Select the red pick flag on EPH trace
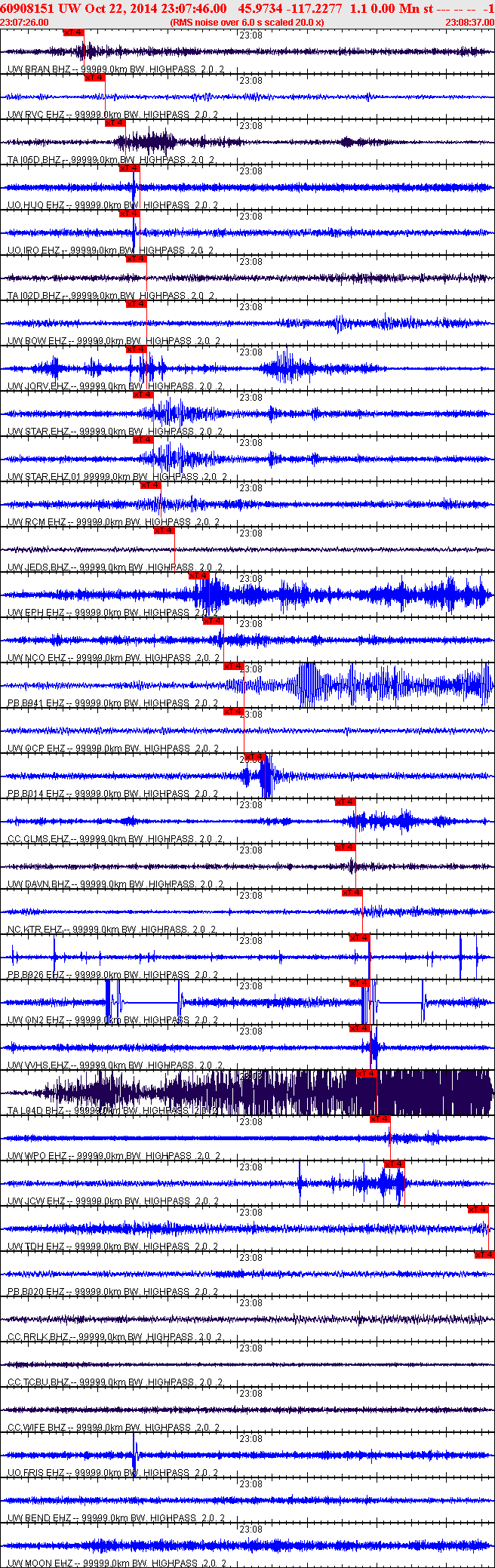This screenshot has width=495, height=1568. pyautogui.click(x=198, y=576)
